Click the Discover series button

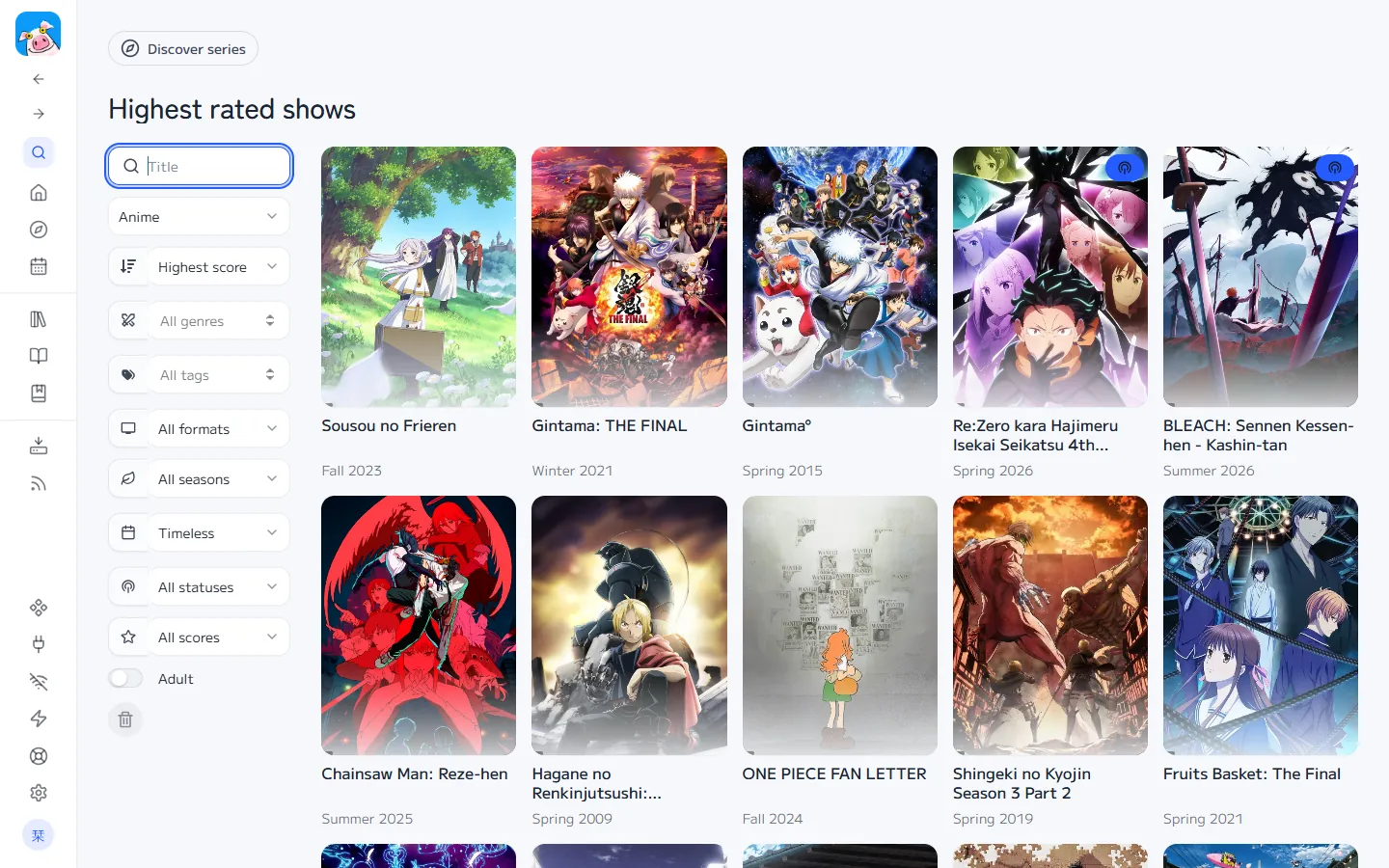click(x=183, y=49)
